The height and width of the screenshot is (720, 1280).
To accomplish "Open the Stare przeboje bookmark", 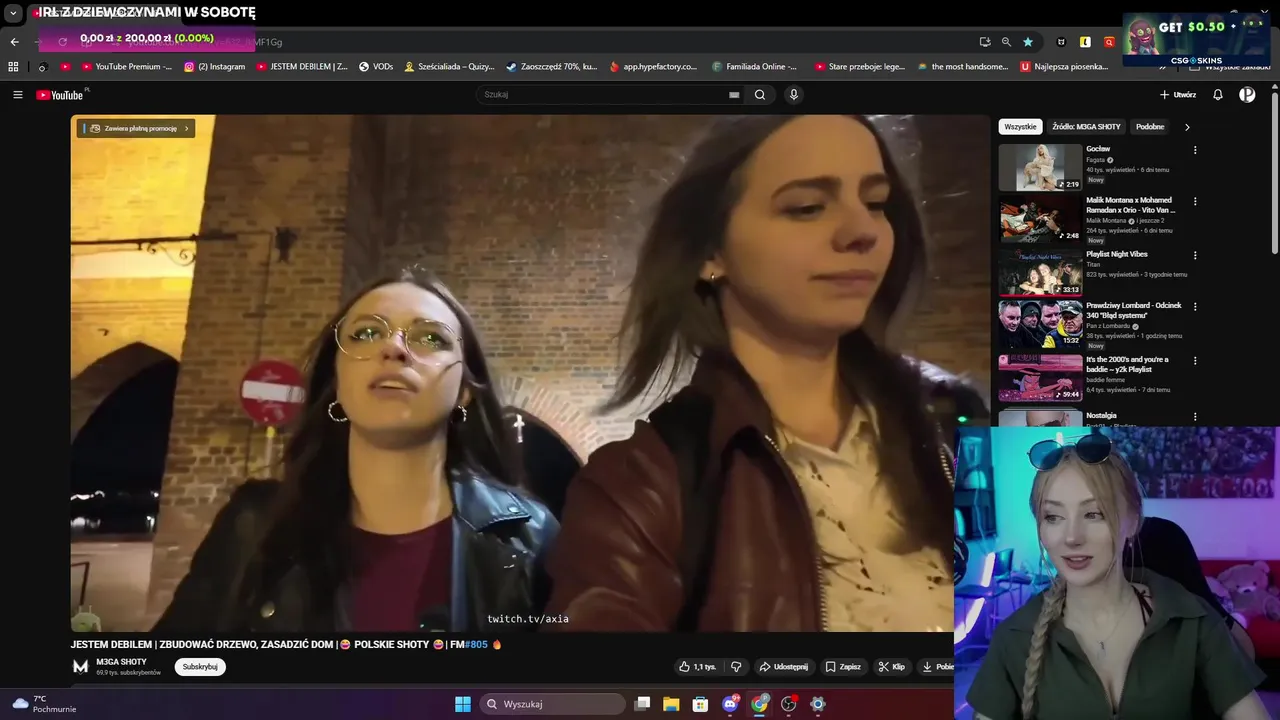I will (860, 67).
